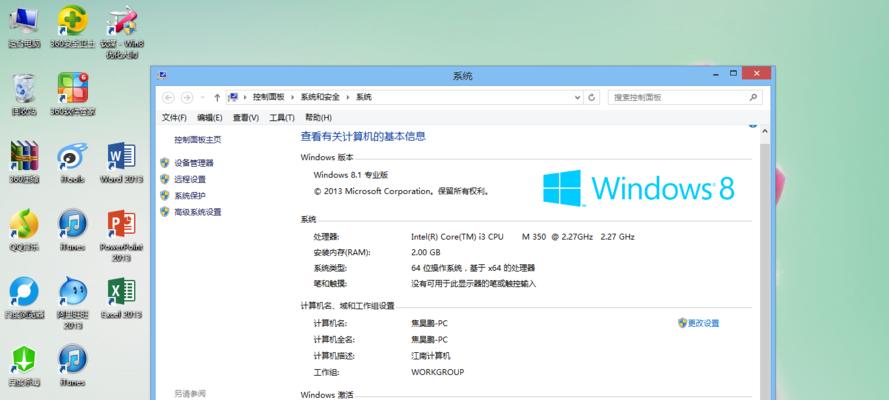Select the blue circular browser icon beside 阿里旺旺
The height and width of the screenshot is (400, 889).
[24, 298]
